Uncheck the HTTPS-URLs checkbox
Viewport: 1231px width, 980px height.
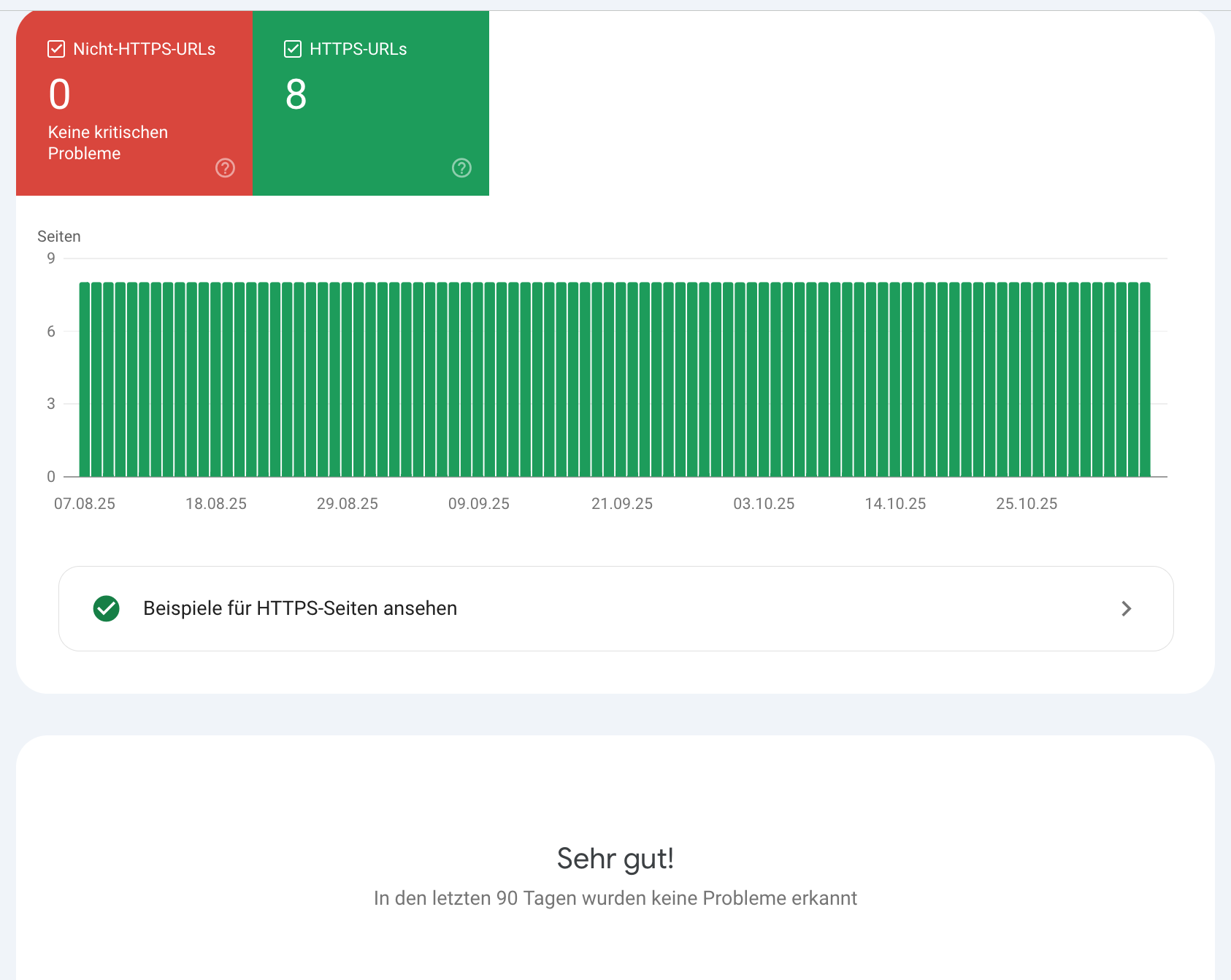pyautogui.click(x=293, y=49)
